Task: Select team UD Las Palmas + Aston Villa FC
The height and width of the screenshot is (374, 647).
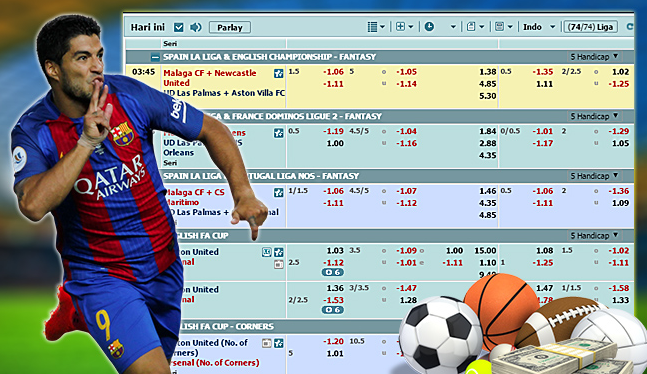Action: click(224, 93)
